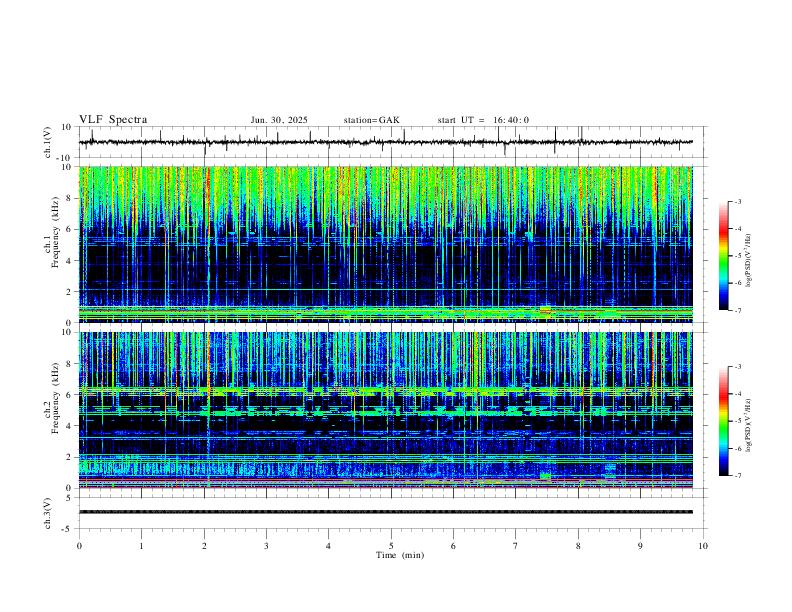Select the date text "Jun. 30, 2025"
The height and width of the screenshot is (612, 792).
279,120
